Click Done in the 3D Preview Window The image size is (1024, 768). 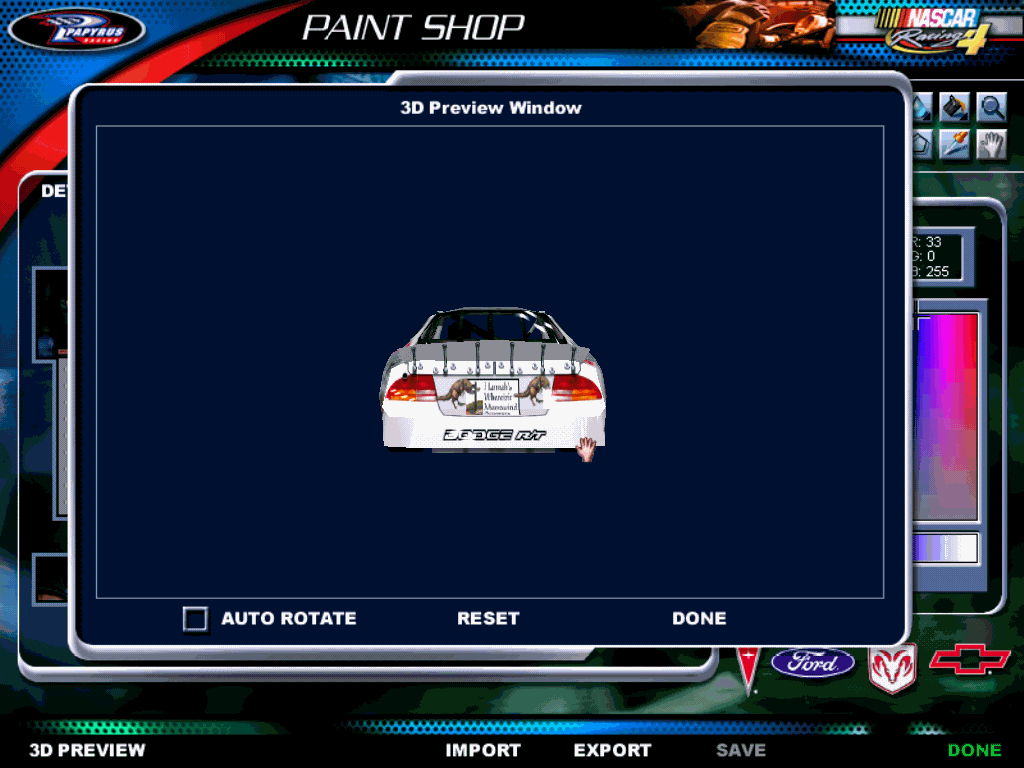pyautogui.click(x=699, y=619)
